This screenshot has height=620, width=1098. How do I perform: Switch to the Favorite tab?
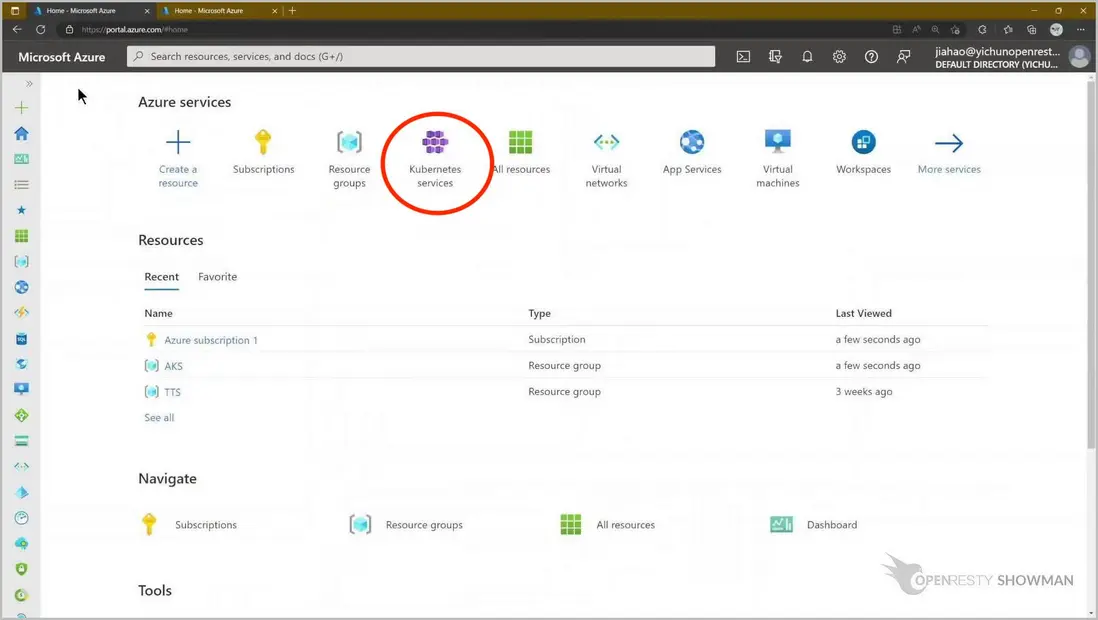217,277
